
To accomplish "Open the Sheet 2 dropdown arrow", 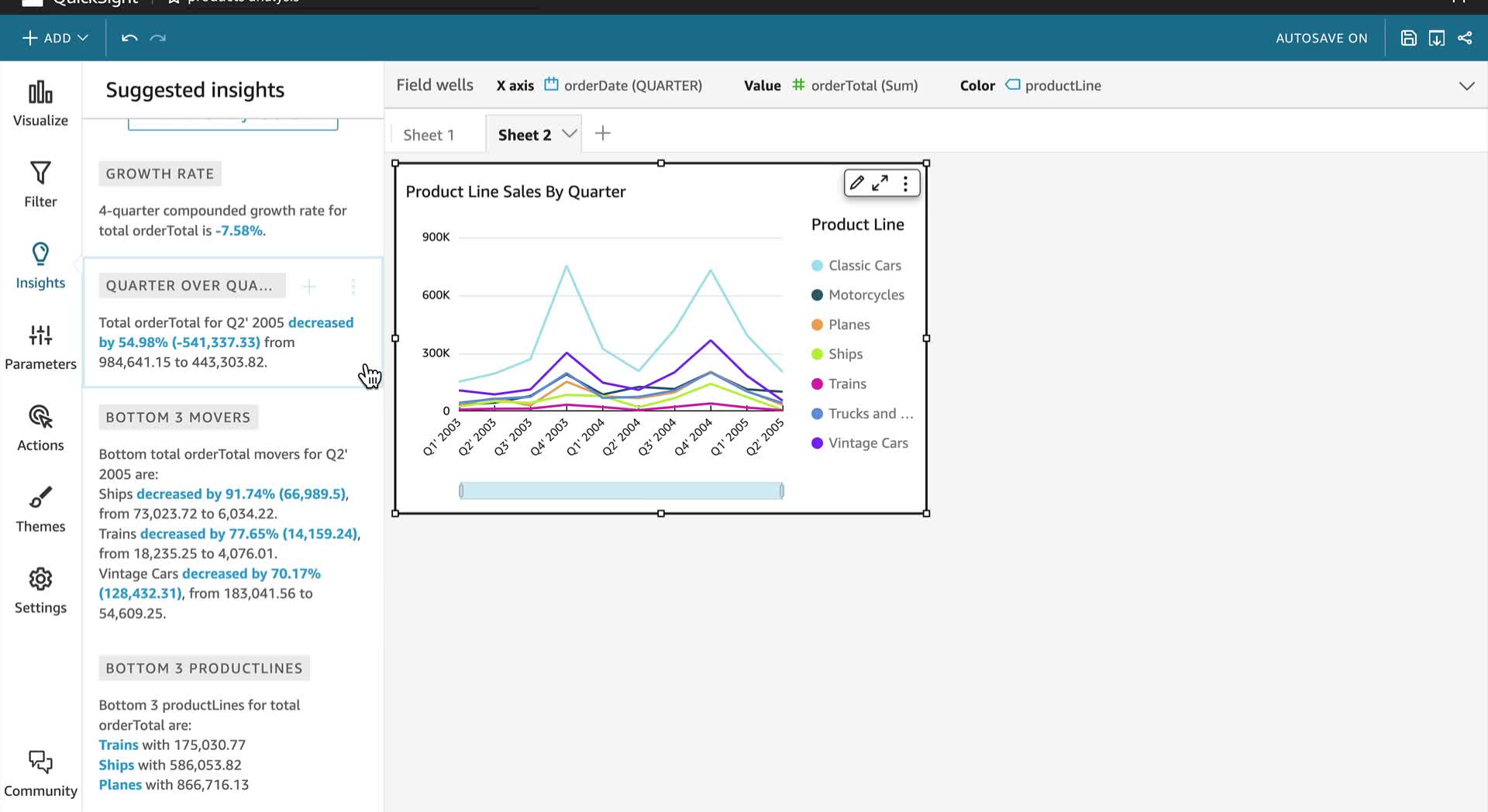I will [570, 134].
